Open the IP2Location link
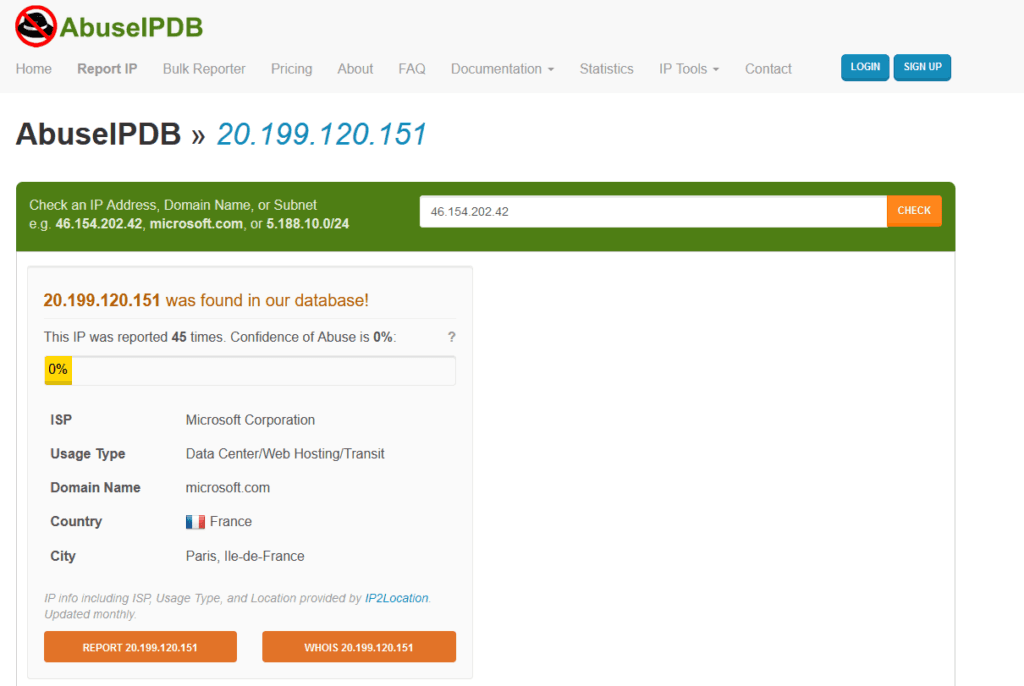This screenshot has width=1024, height=686. click(396, 598)
